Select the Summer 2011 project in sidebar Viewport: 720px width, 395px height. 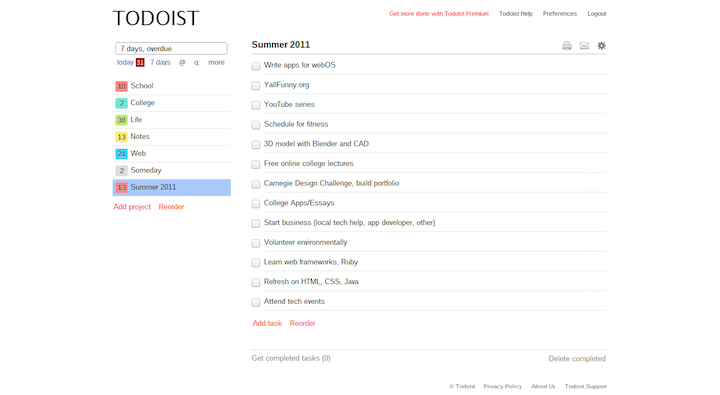(x=172, y=187)
